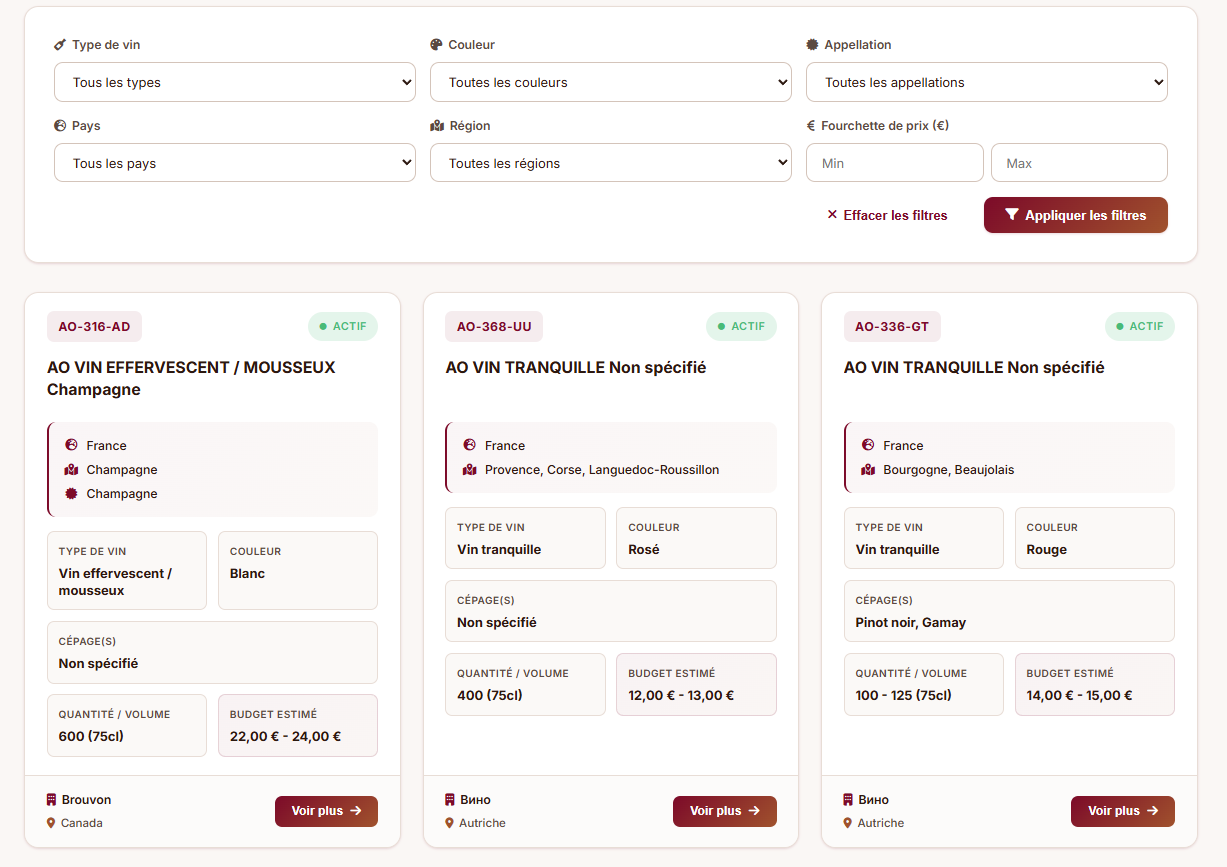Click the euro icon beside "Fourchette de prix"
The width and height of the screenshot is (1227, 867).
tap(812, 125)
